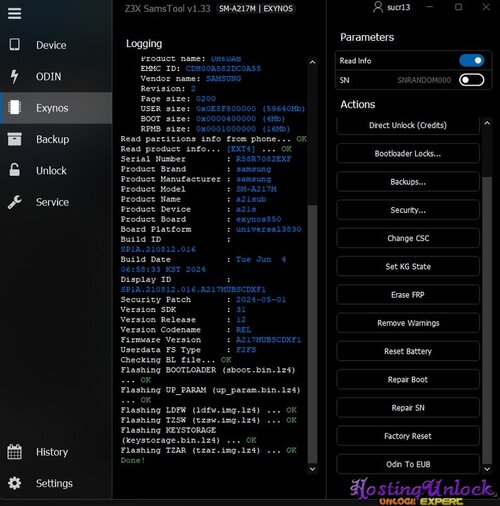Click the Erase FRP button
Viewport: 500px width, 506px height.
[x=408, y=295]
